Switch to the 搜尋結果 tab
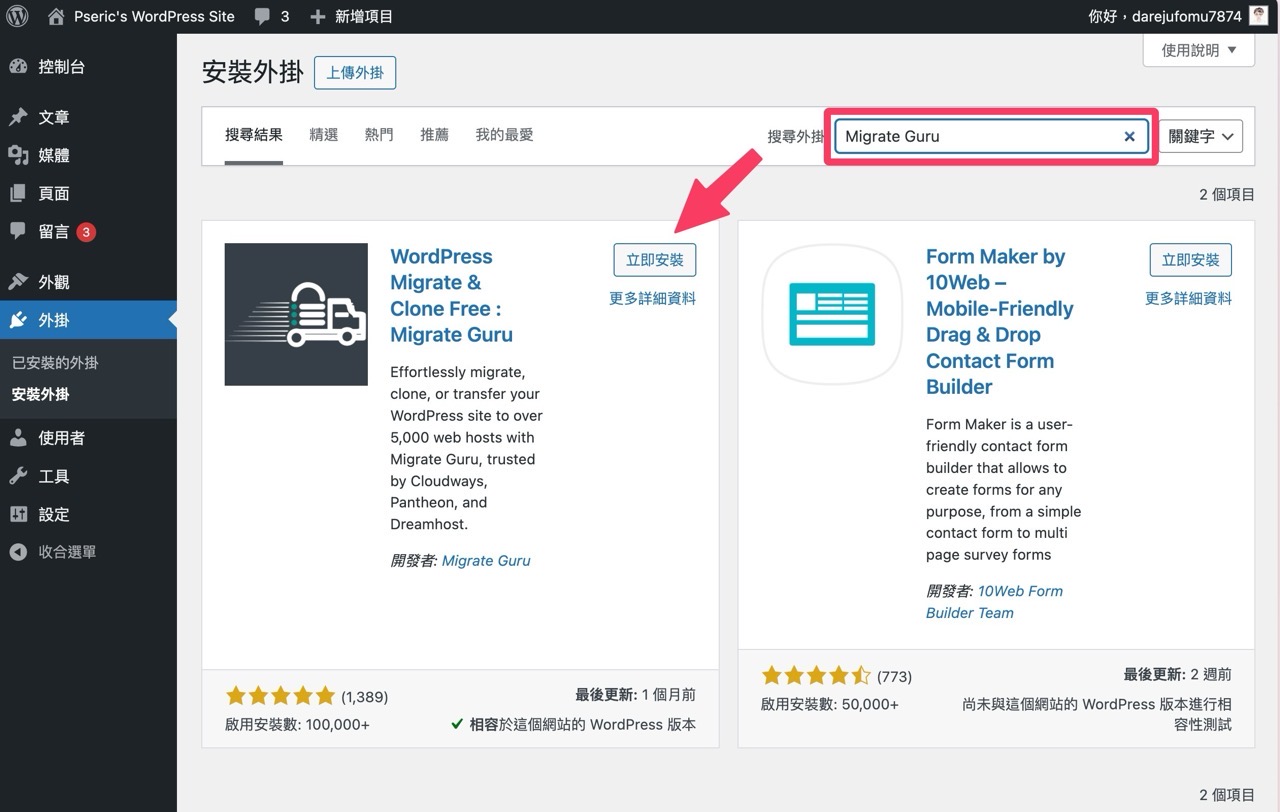The width and height of the screenshot is (1280, 812). coord(254,135)
